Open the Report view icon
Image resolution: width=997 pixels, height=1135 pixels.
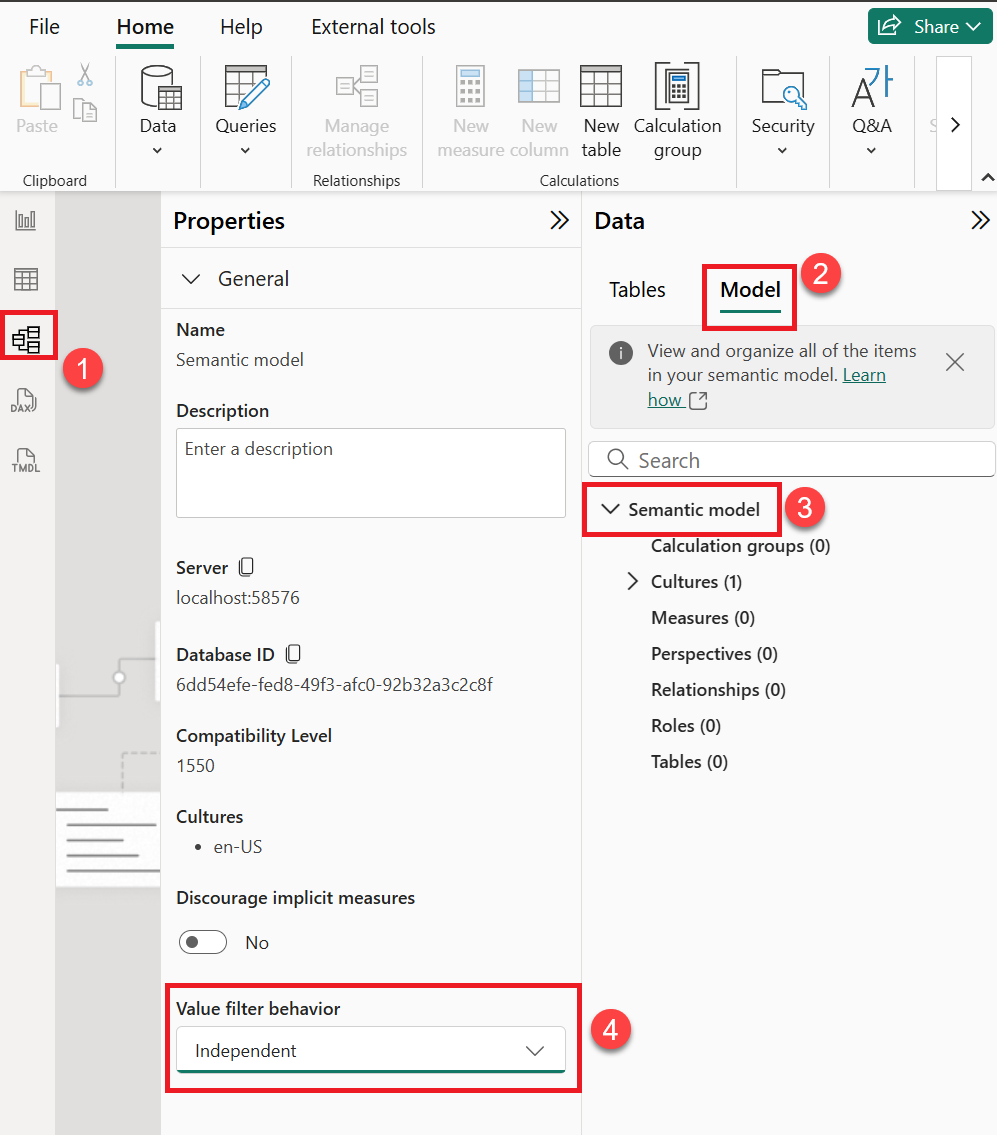[25, 220]
